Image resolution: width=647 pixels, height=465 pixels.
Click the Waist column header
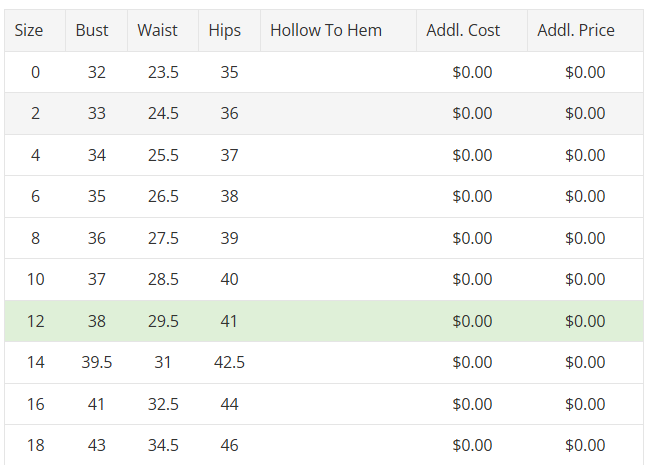point(158,30)
